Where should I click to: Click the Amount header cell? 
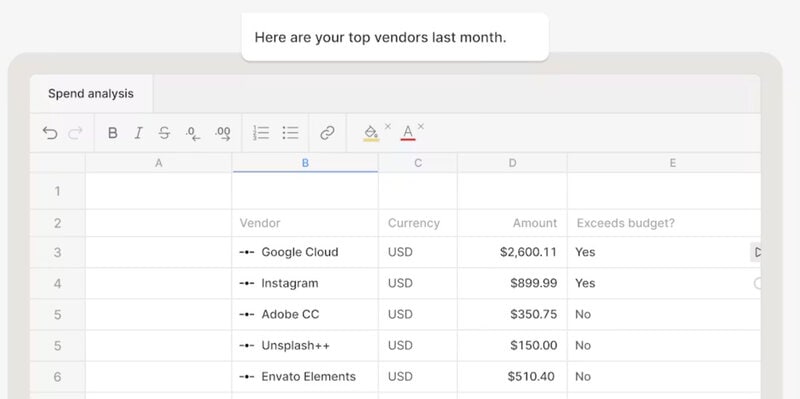512,223
